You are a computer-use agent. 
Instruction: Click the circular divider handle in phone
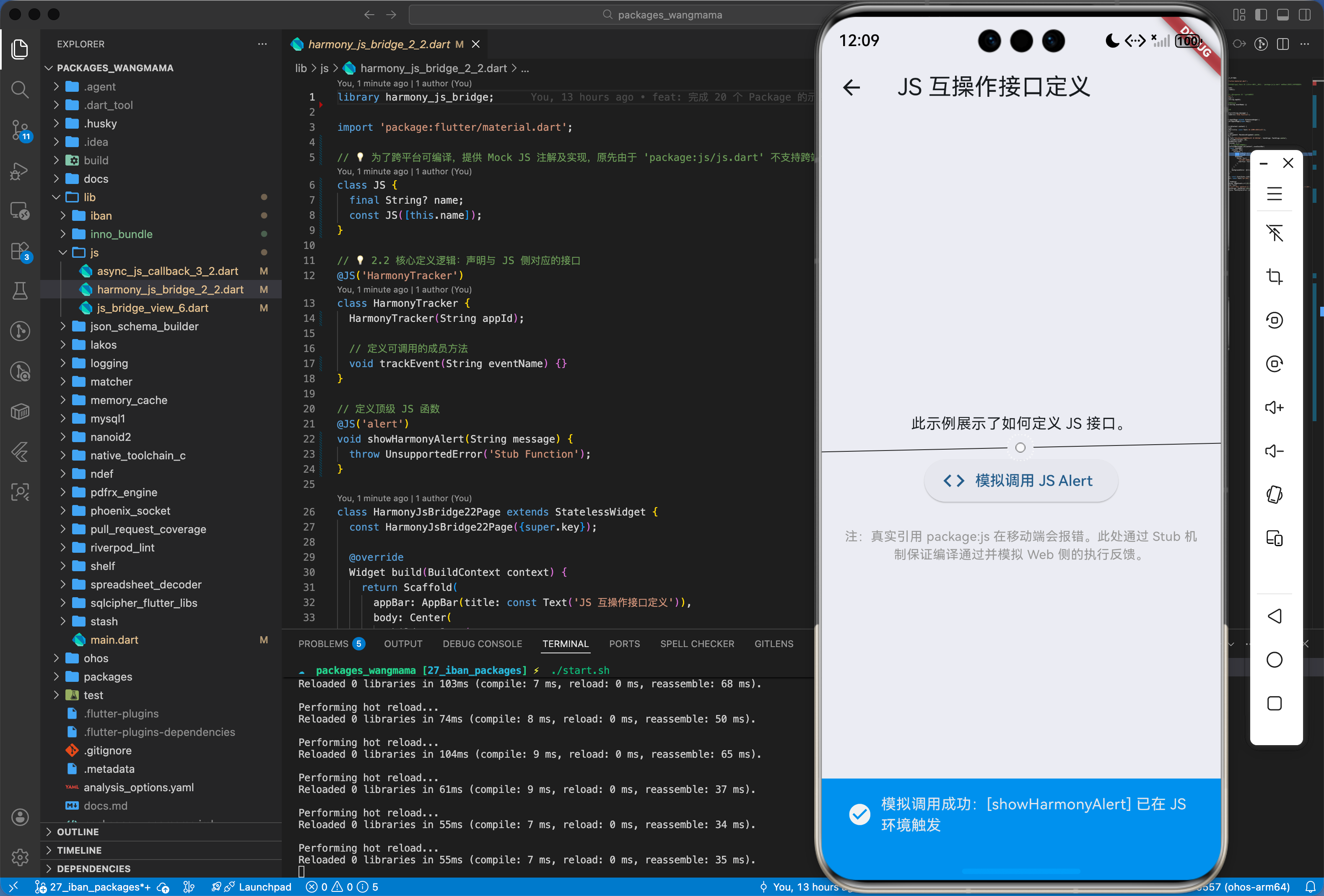tap(1020, 448)
